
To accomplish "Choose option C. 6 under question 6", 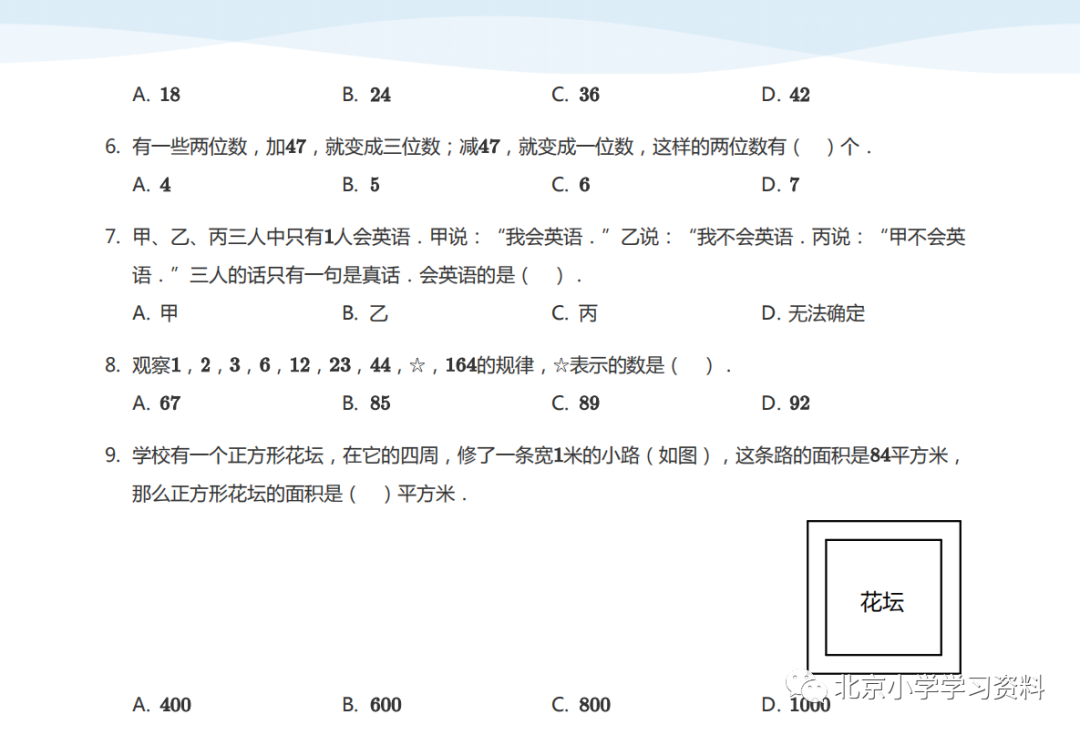I will pyautogui.click(x=571, y=185).
